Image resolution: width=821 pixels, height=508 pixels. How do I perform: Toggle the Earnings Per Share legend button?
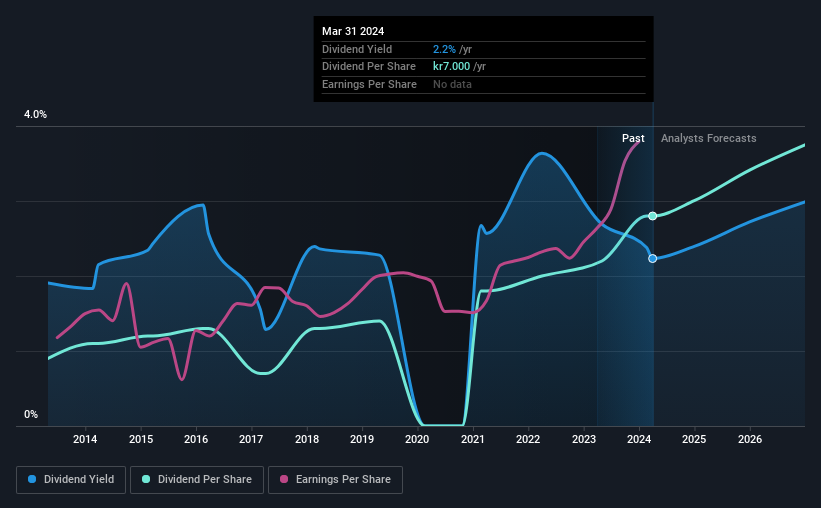tap(335, 480)
